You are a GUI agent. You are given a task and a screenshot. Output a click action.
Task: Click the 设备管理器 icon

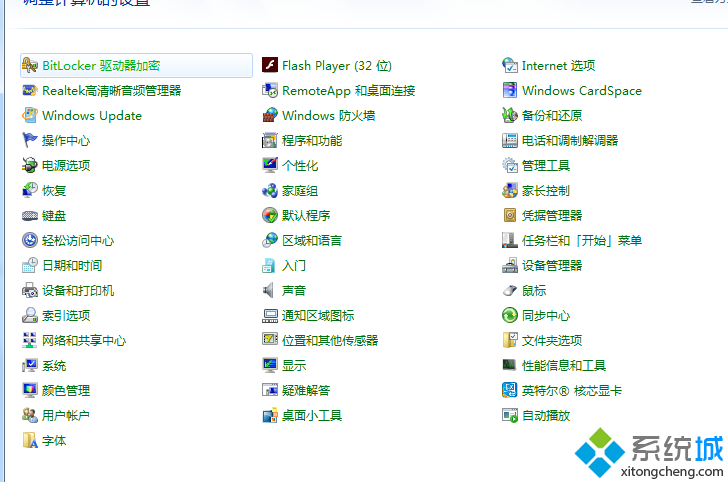pos(510,266)
